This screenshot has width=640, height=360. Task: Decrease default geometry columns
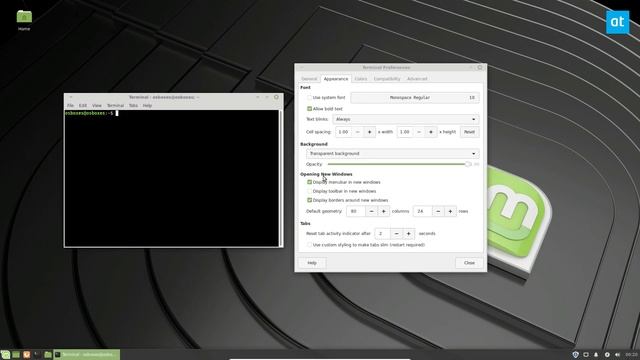(371, 211)
